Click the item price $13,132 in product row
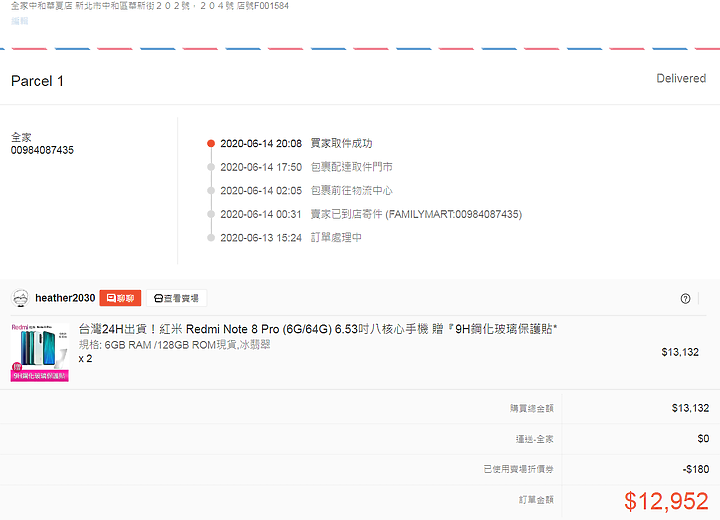The width and height of the screenshot is (720, 520). [680, 352]
